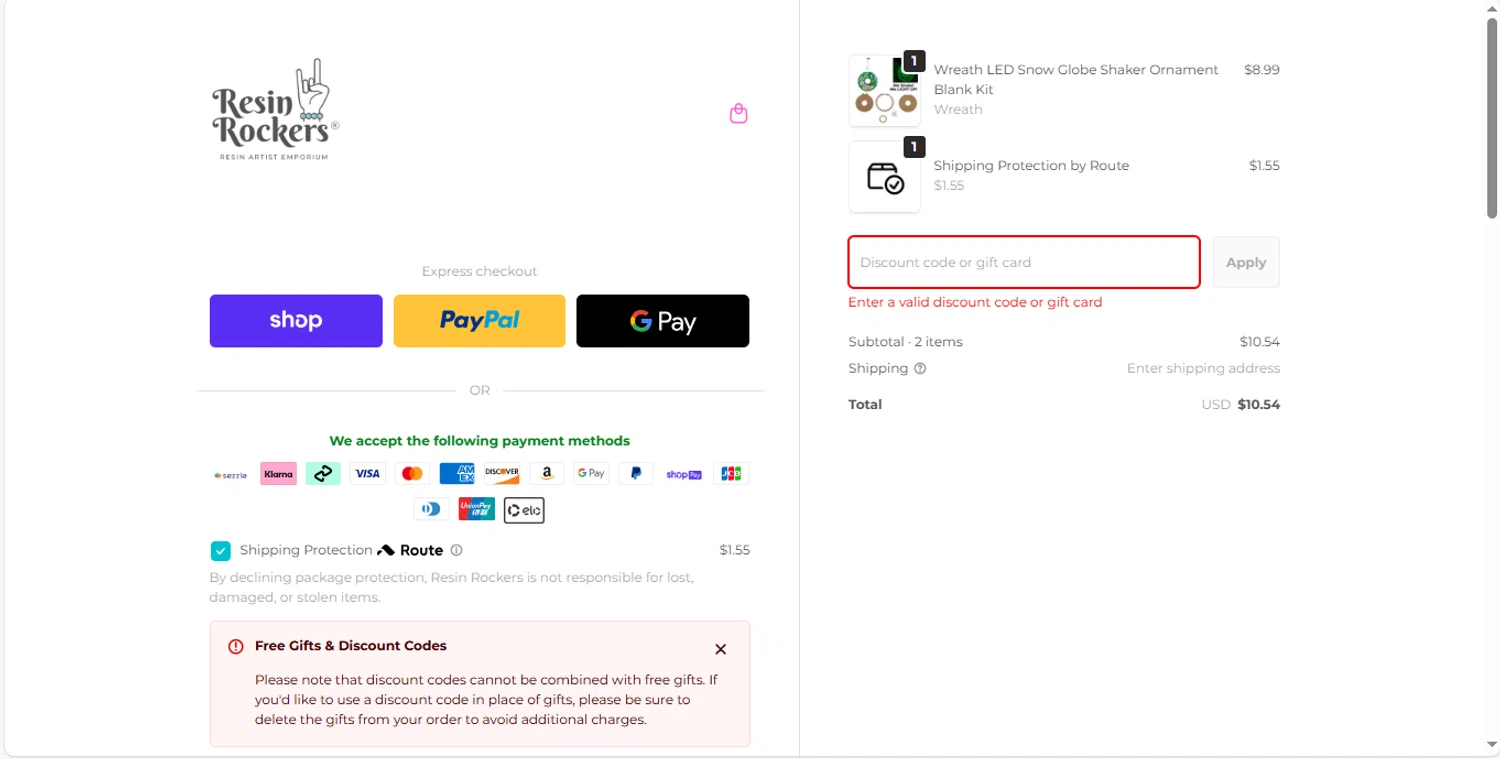Click the small G Pay payment method icon
Viewport: 1500px width, 759px height.
tap(591, 474)
